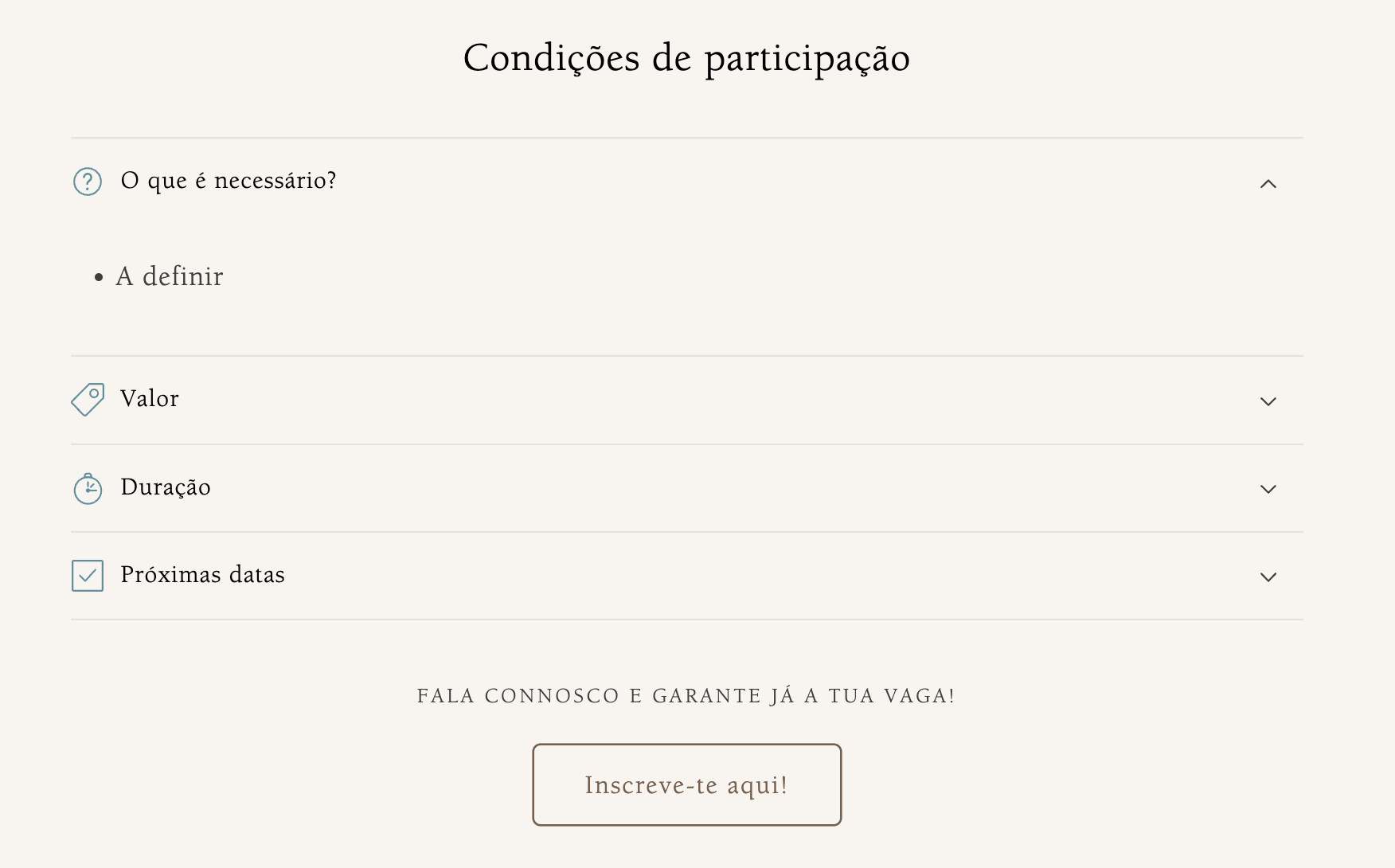Screen dimensions: 1395x868
Task: Click the word "participação" in the title
Action: [x=807, y=59]
